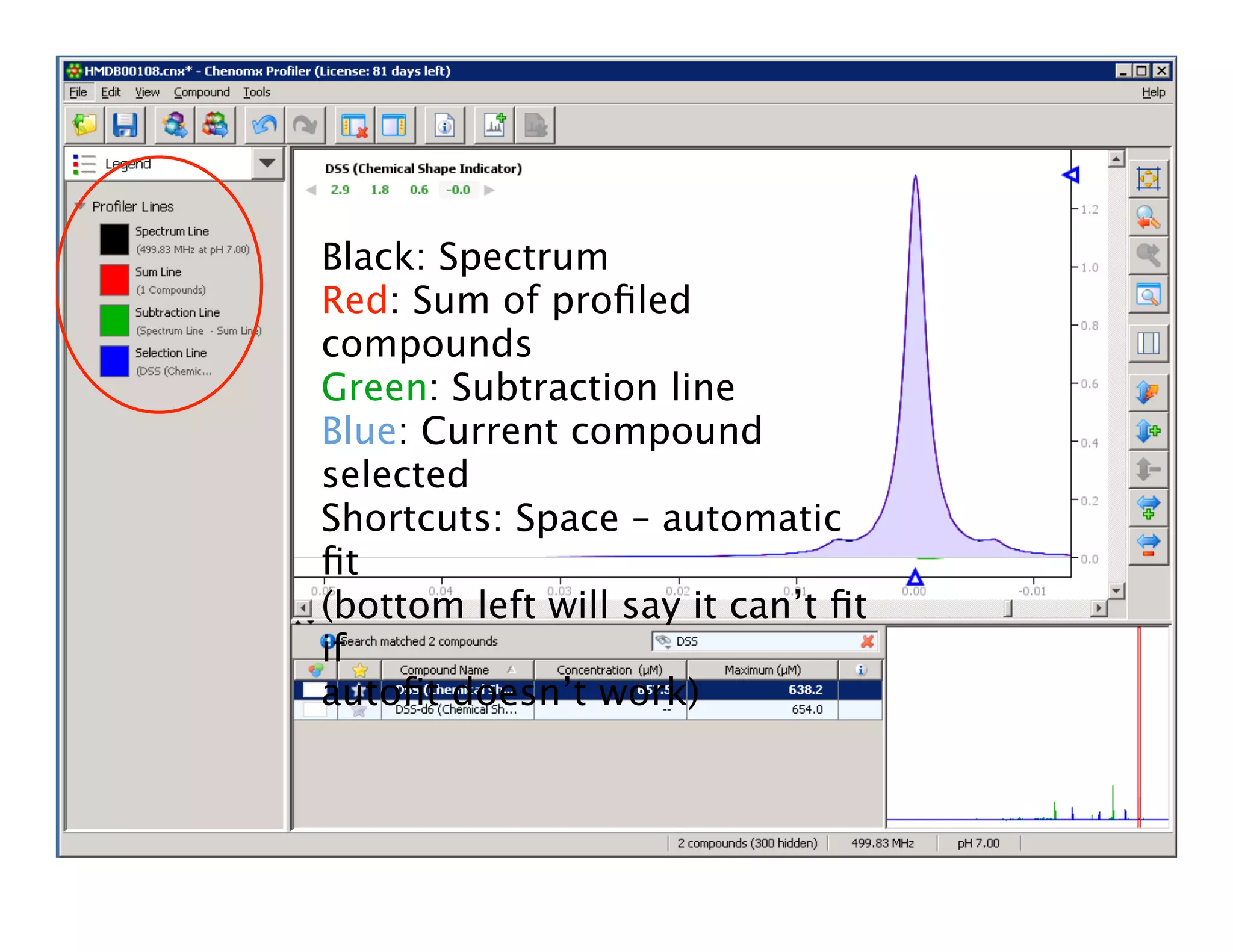Viewport: 1233px width, 952px height.
Task: Open the DSS search filter icon dropdown
Action: (663, 641)
